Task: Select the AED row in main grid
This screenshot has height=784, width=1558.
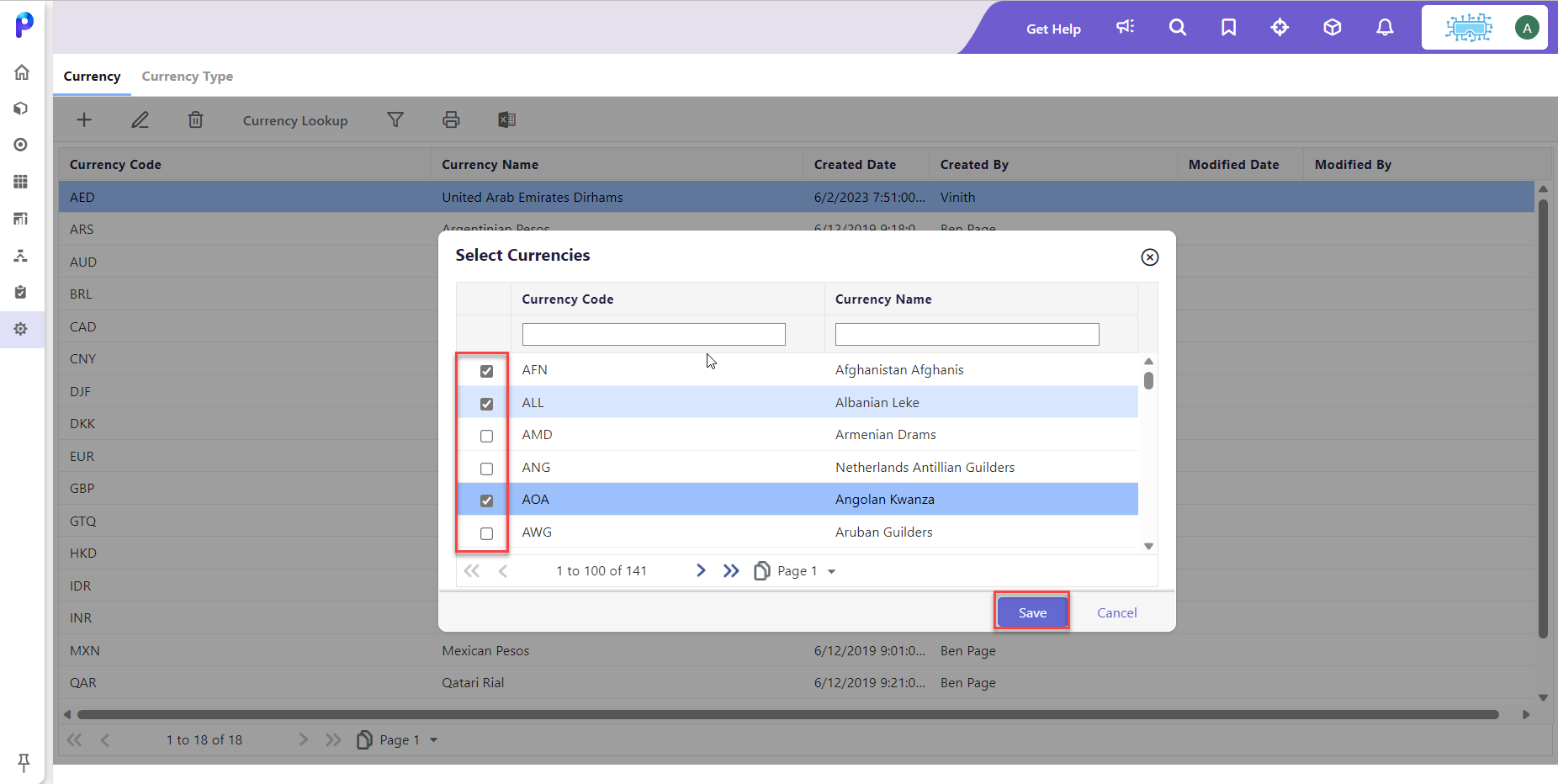Action: pos(796,197)
